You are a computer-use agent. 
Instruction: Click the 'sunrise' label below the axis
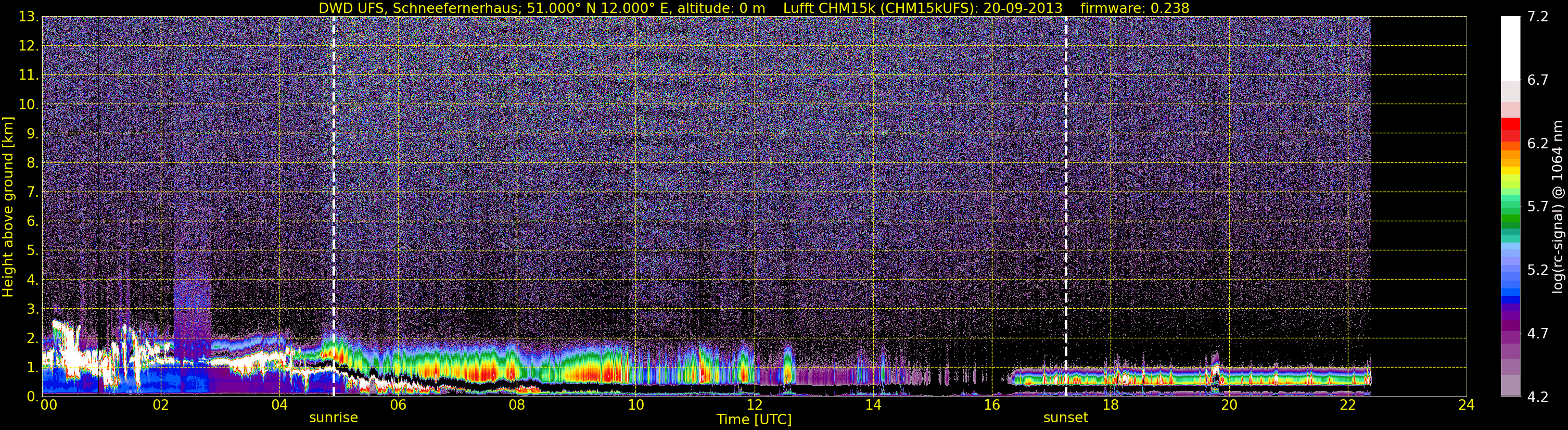tap(334, 418)
